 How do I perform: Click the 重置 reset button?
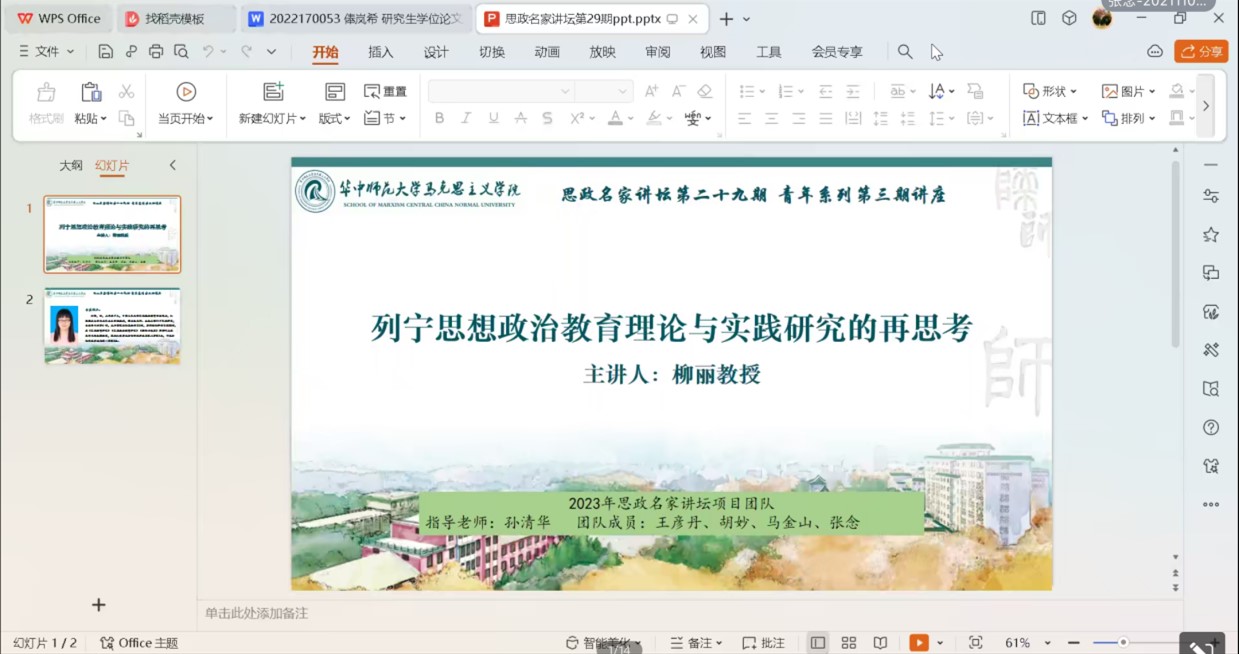[386, 91]
